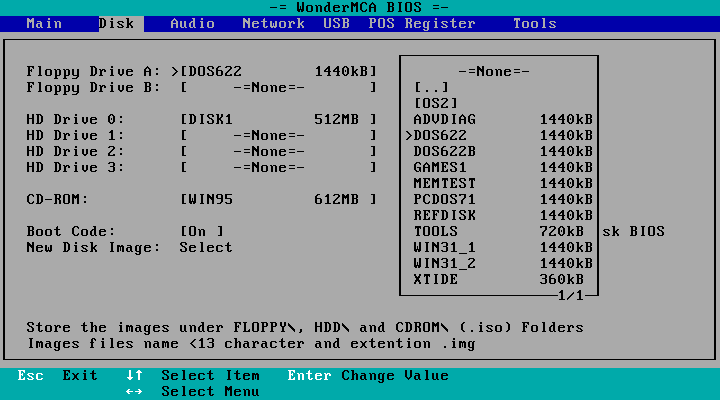Open the Network menu tab

point(273,23)
